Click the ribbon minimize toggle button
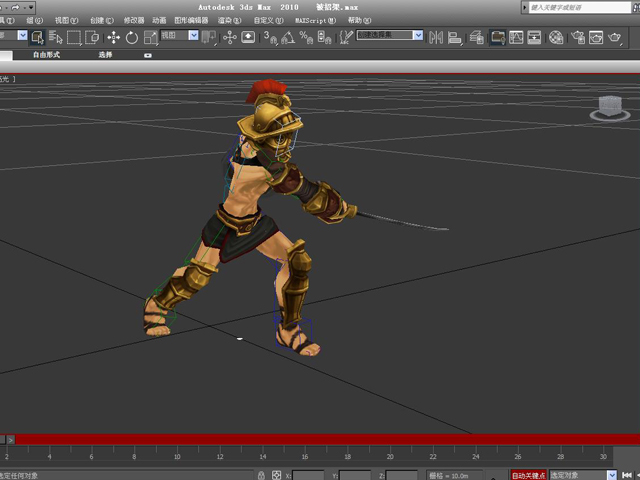640x480 pixels. coord(148,55)
